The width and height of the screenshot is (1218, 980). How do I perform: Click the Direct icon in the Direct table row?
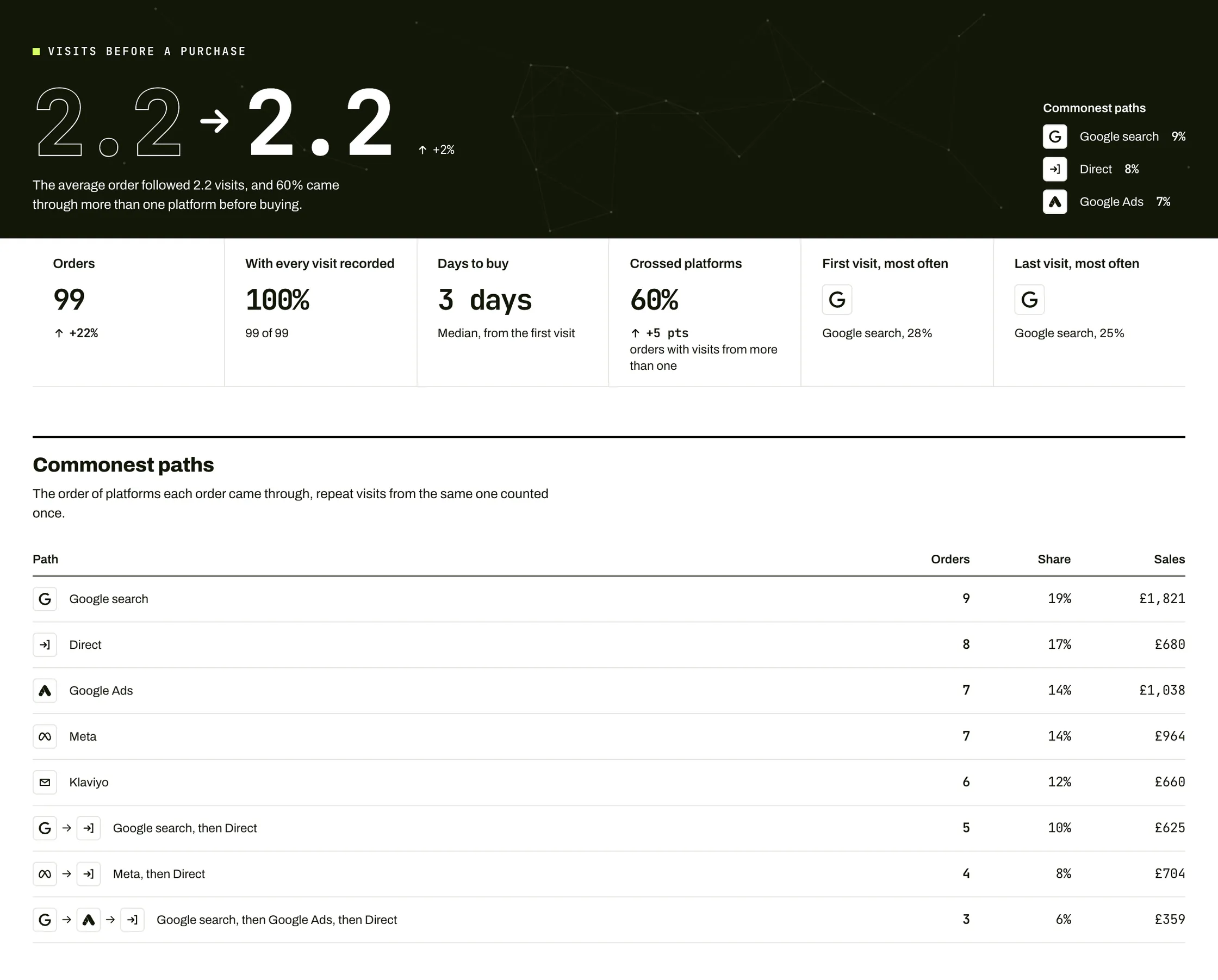coord(45,645)
